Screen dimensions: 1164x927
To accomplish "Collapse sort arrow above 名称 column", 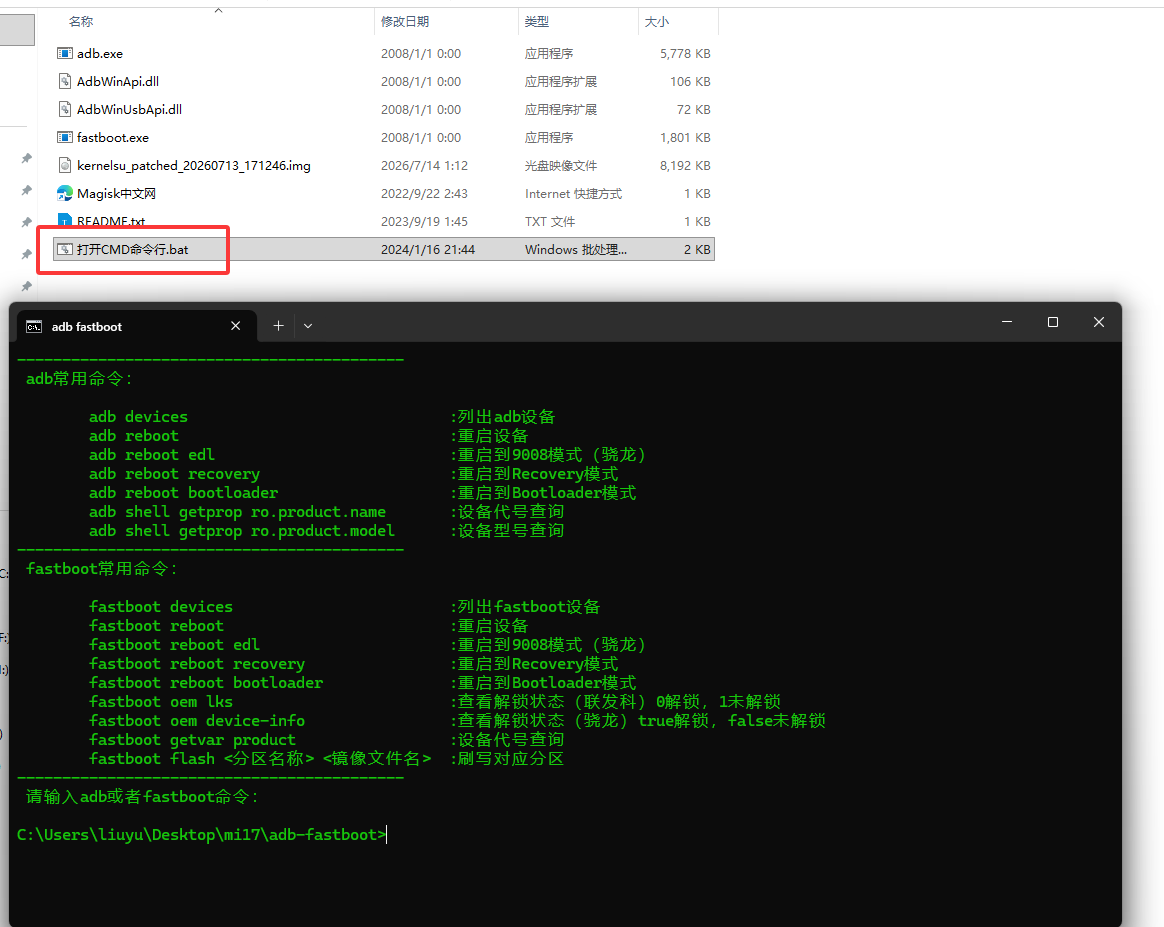I will 218,10.
